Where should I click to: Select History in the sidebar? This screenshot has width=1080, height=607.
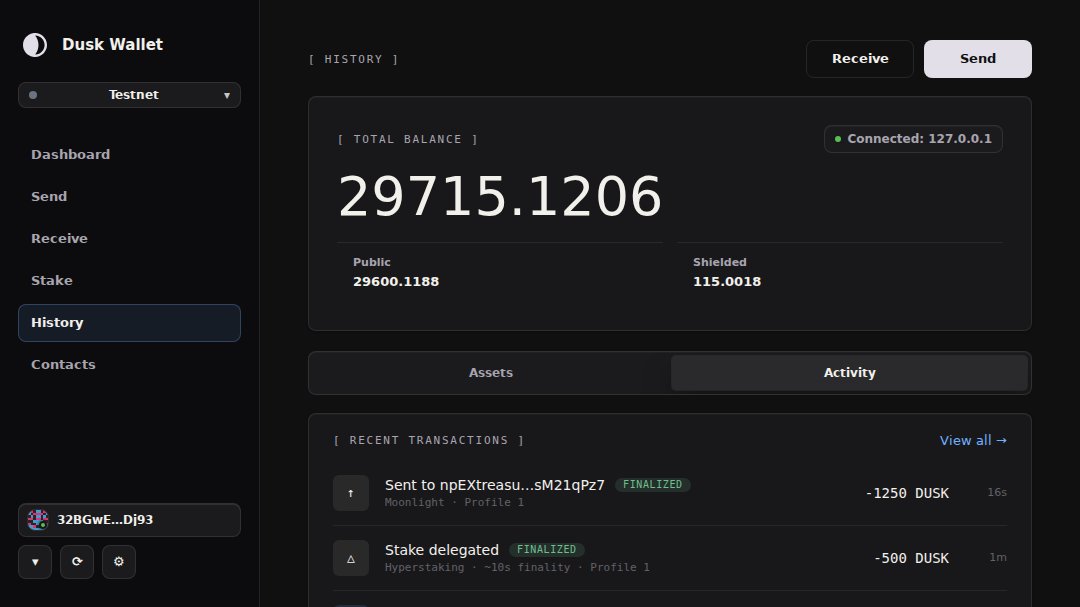coord(129,322)
